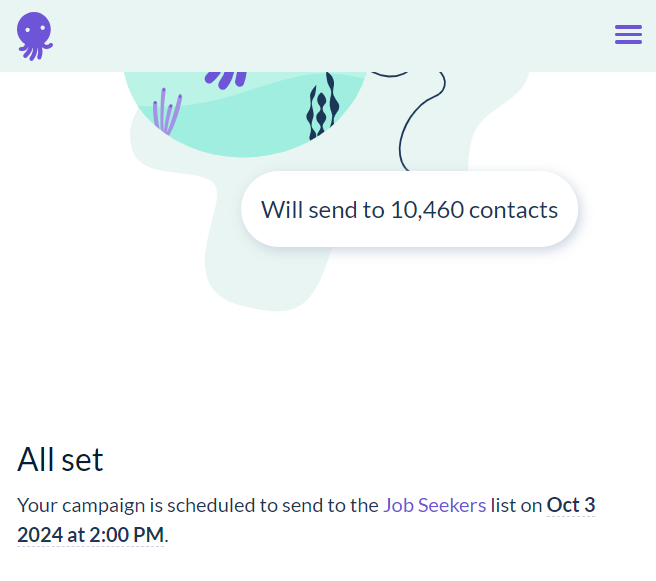Open the hamburger navigation menu
656x581 pixels.
[x=628, y=35]
